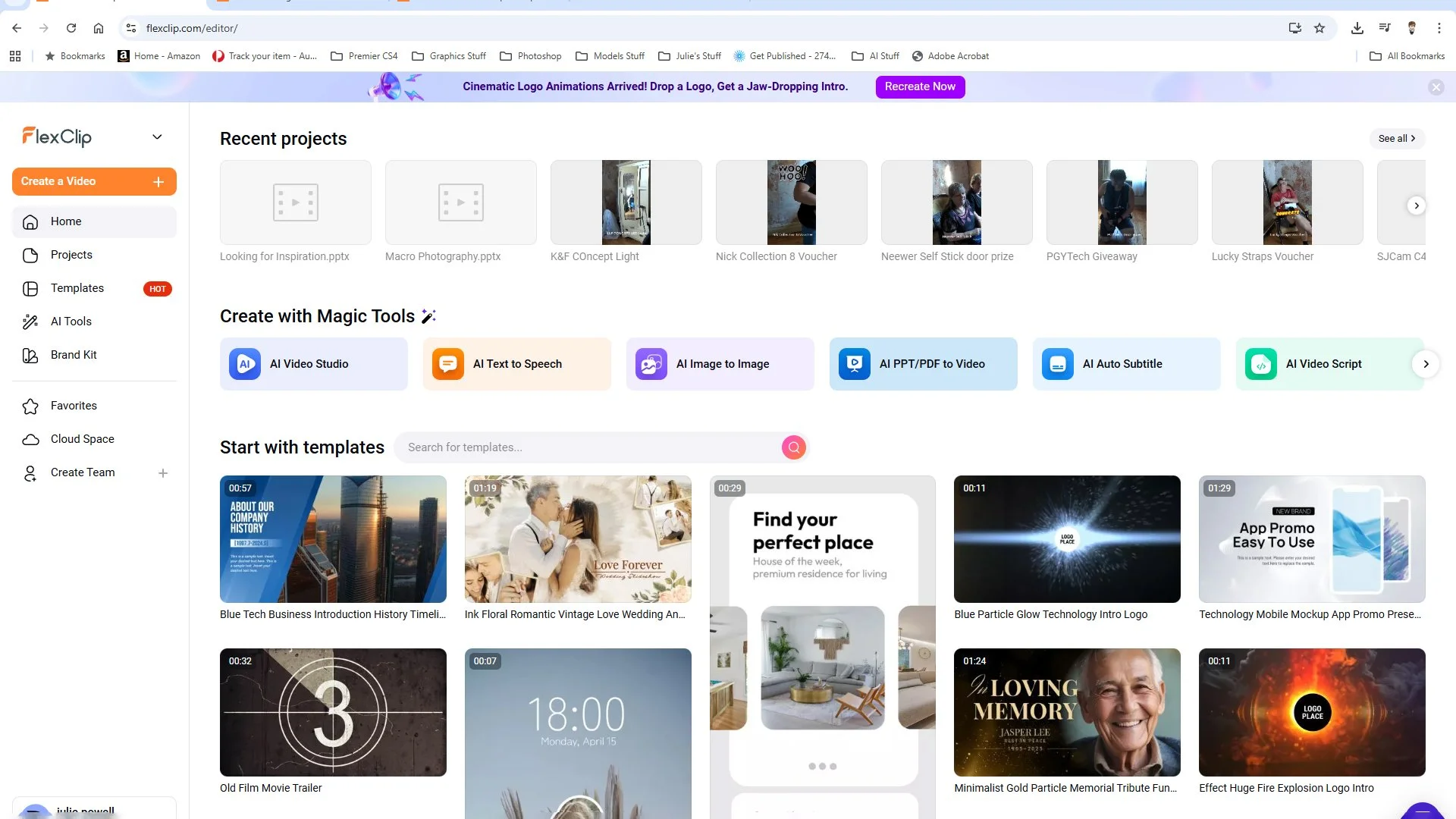The height and width of the screenshot is (819, 1456).
Task: Open AI PPT/PDF to Video converter
Action: pos(923,363)
